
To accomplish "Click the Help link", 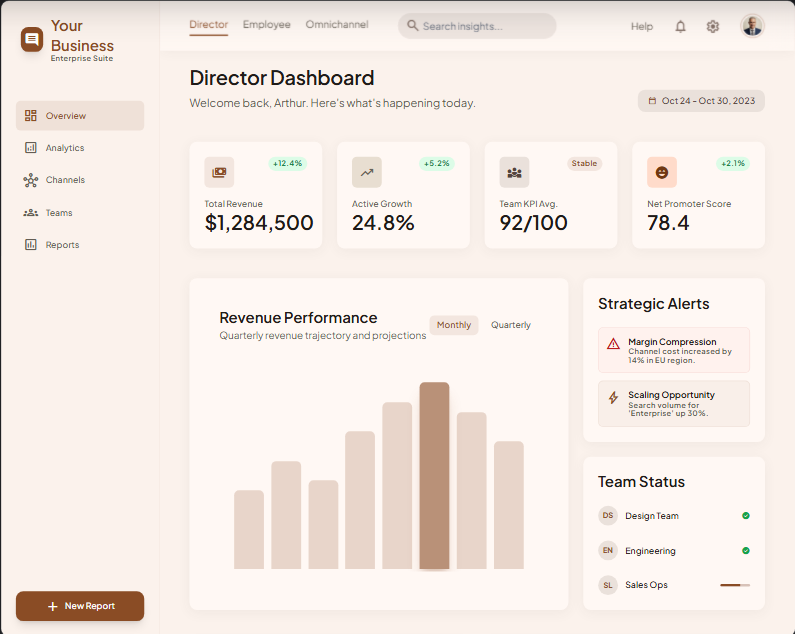I will click(x=641, y=26).
